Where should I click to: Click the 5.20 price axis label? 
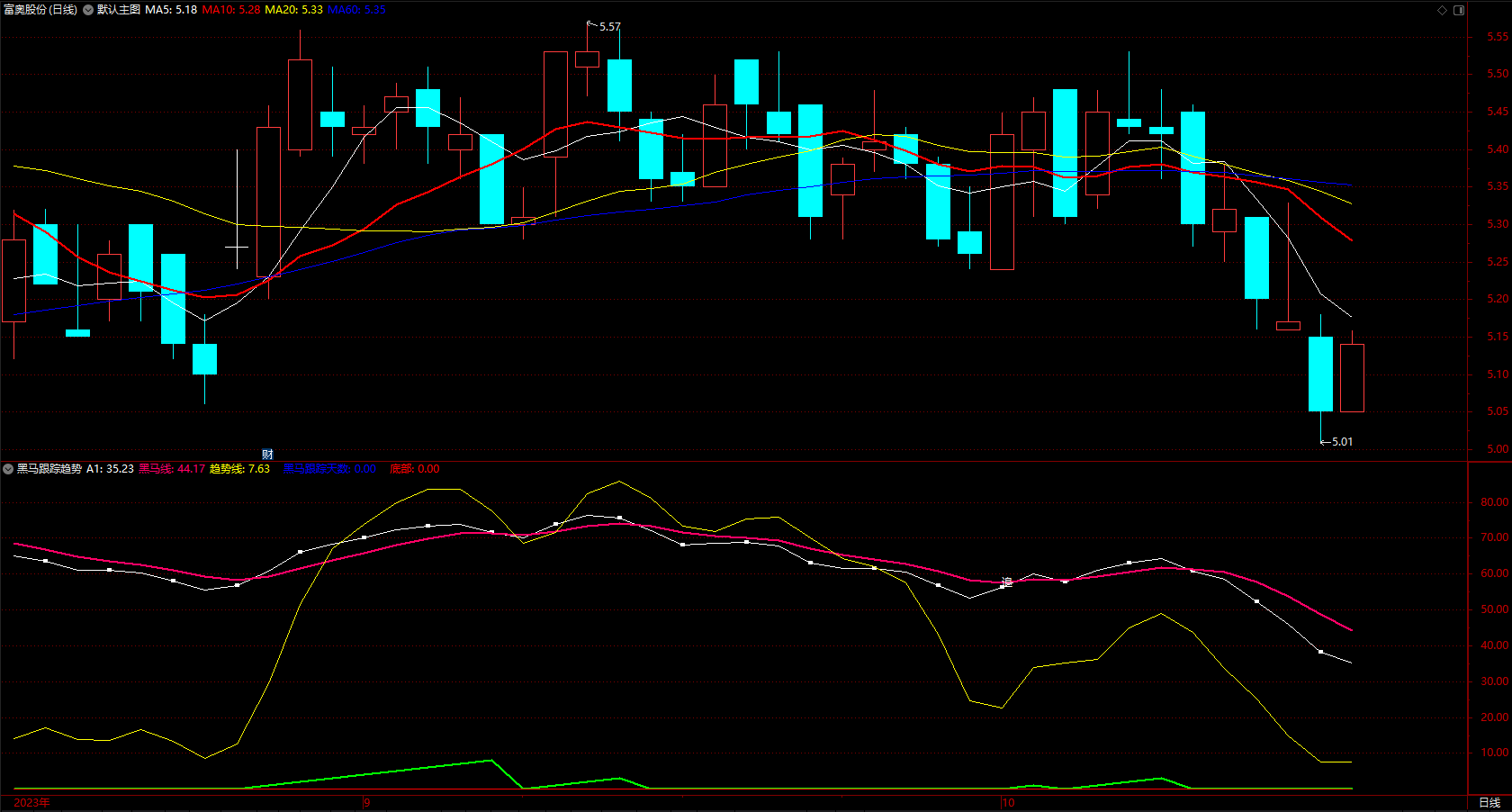[x=1498, y=299]
